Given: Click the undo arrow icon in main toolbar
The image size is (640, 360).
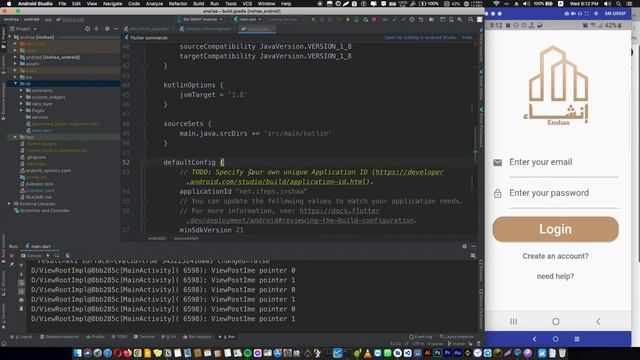Looking at the screenshot, I should pos(421,20).
